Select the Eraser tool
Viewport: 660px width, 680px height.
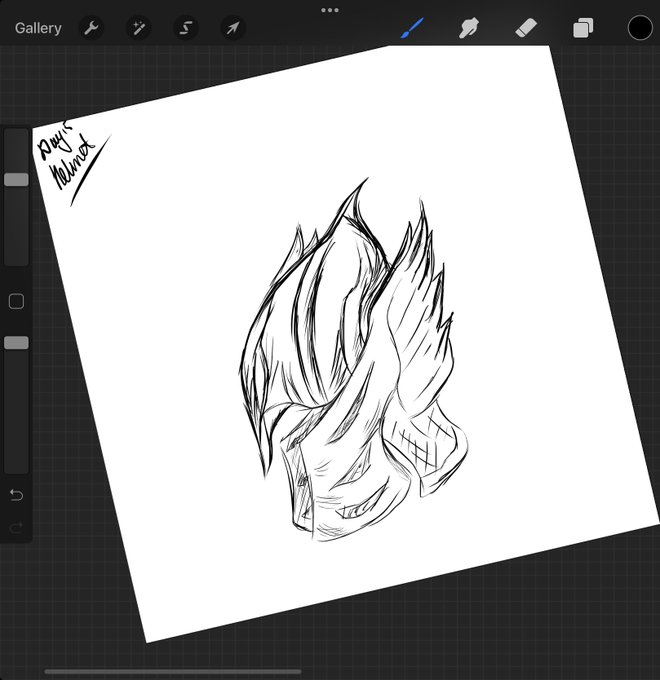[x=526, y=28]
